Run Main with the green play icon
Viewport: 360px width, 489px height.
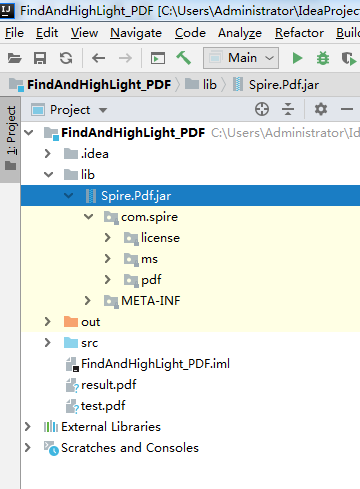pyautogui.click(x=297, y=58)
